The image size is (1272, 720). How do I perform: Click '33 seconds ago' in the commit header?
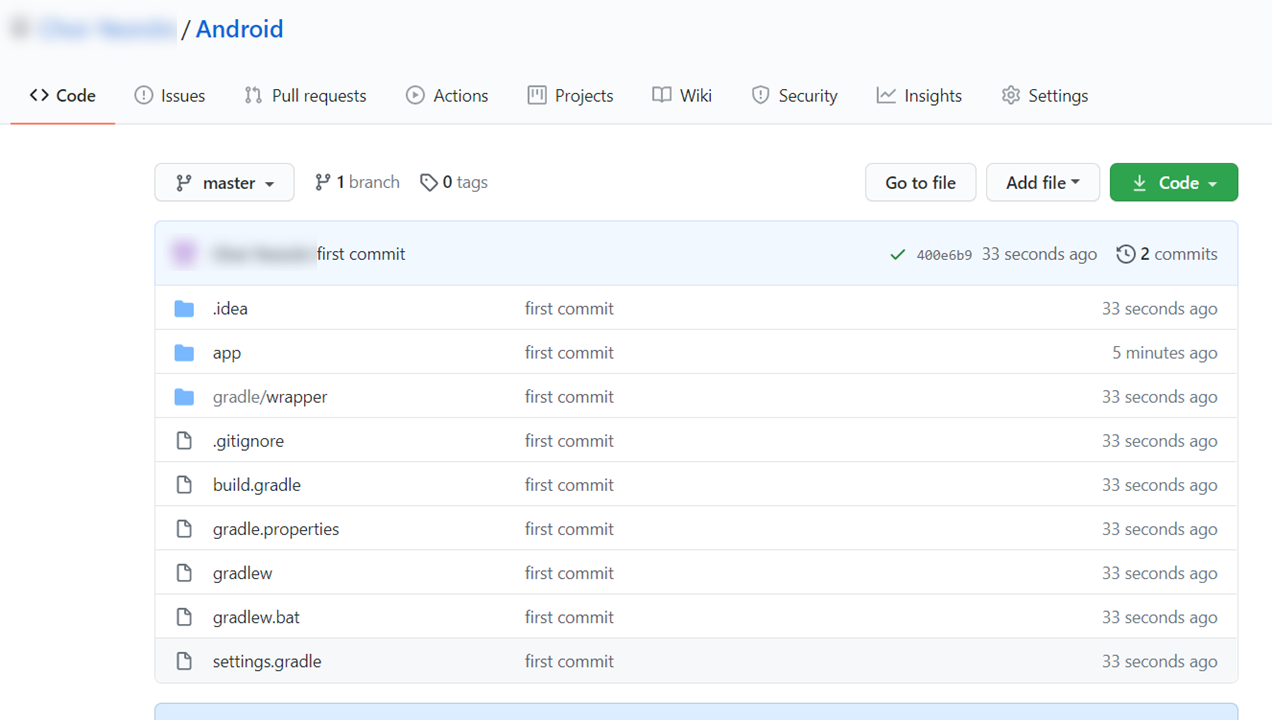(1039, 254)
